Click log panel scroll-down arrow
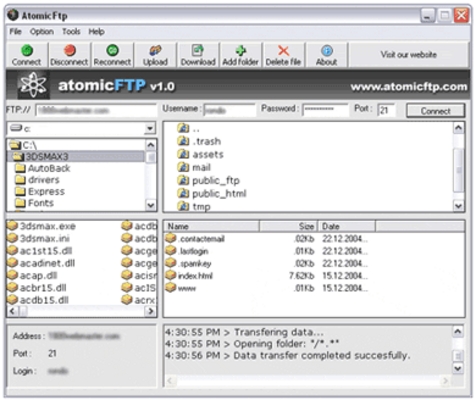476x400 pixels. tap(458, 368)
